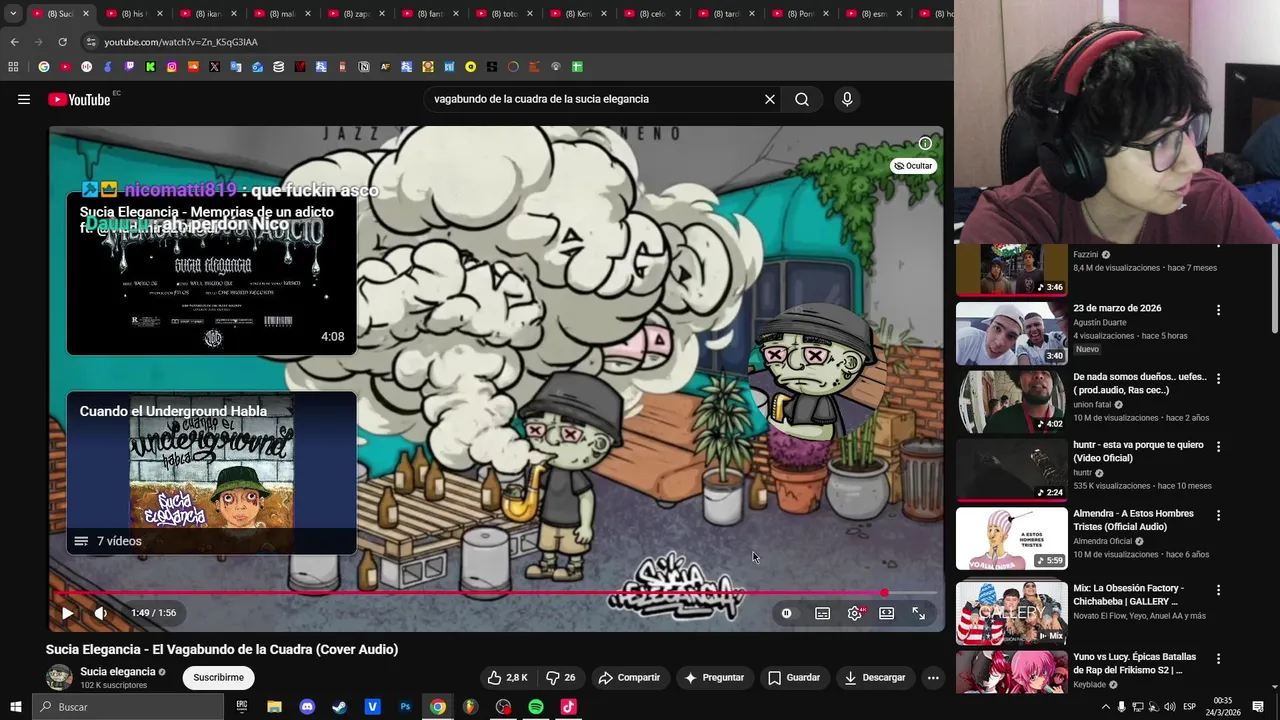This screenshot has width=1280, height=720.
Task: Switch to the '(8) celo' tab
Action: 652,14
